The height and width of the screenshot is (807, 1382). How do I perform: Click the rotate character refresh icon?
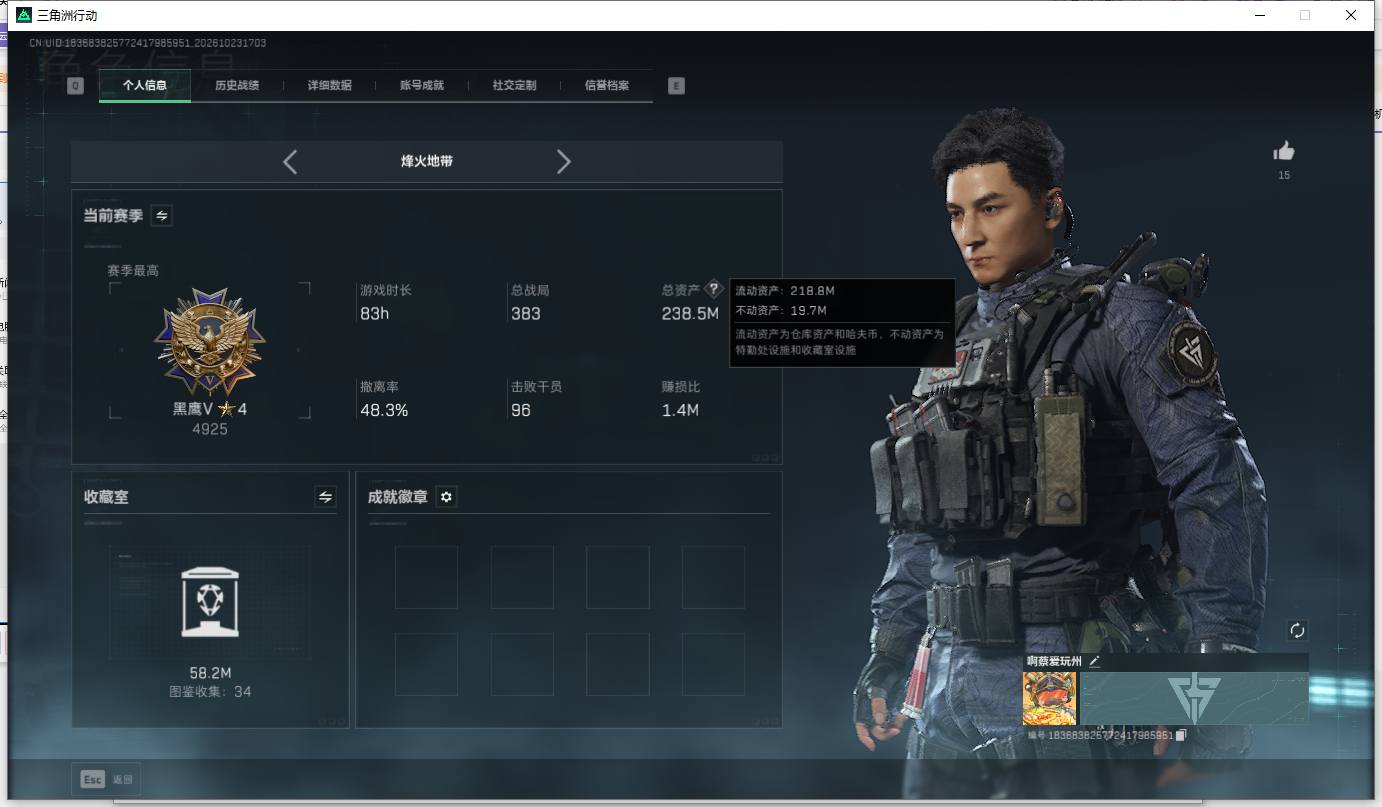(1297, 630)
